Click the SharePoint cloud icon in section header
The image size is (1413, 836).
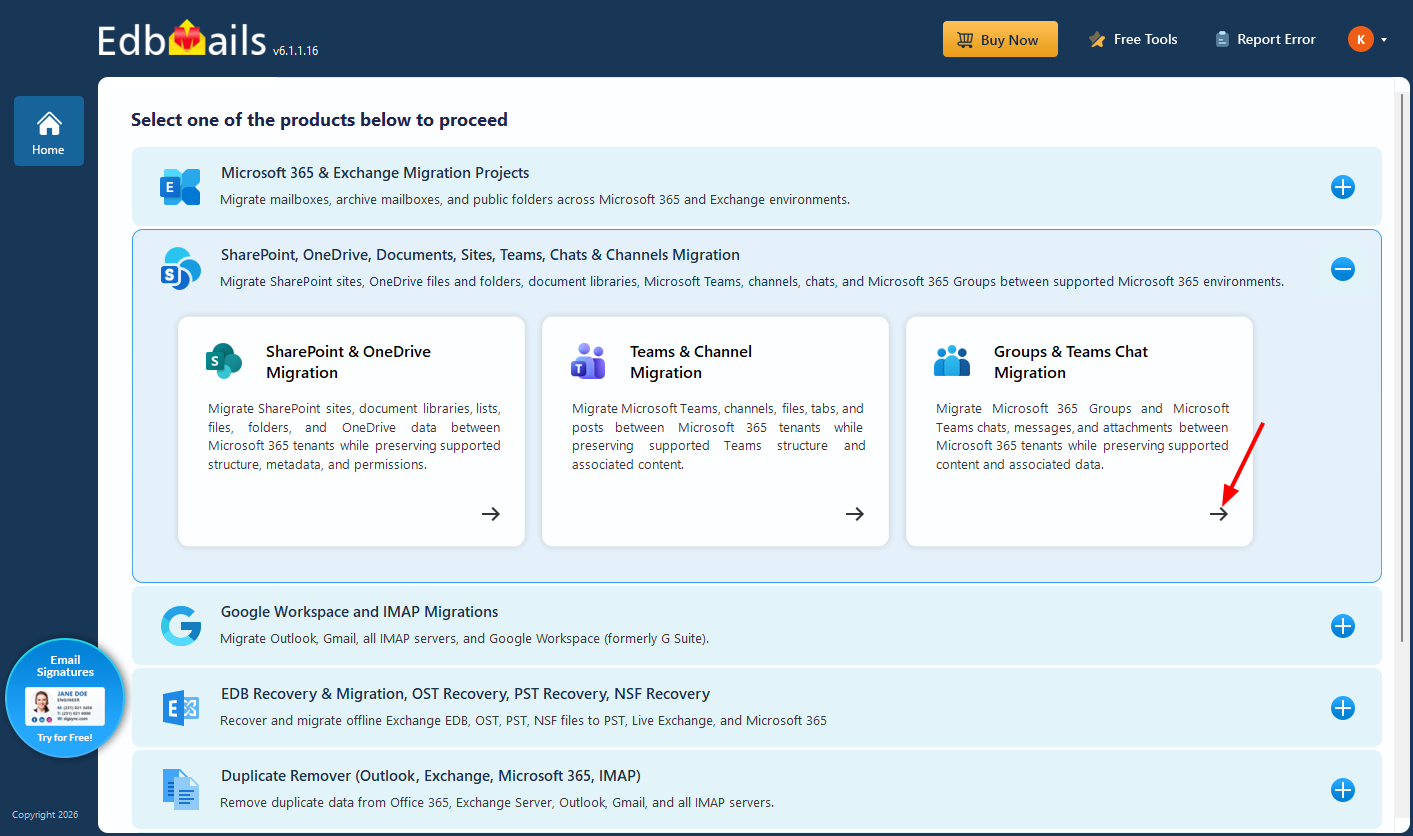[180, 269]
